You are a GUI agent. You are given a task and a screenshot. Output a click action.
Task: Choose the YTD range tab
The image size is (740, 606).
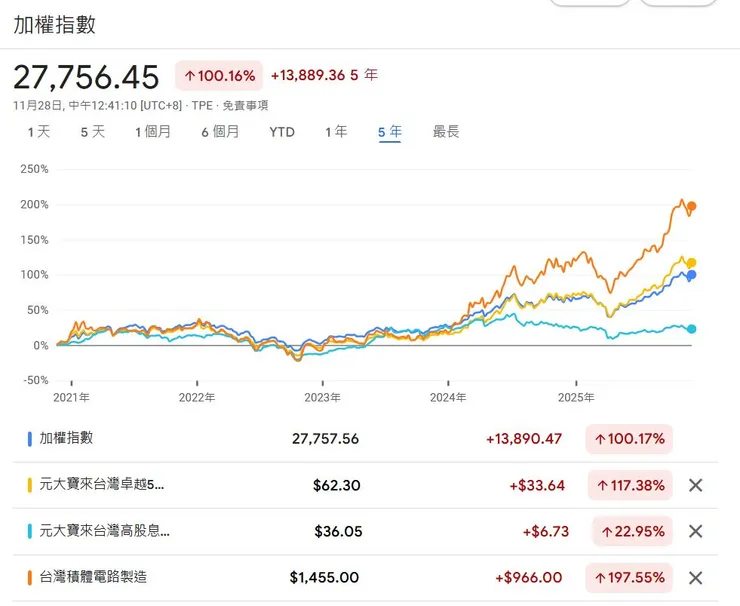[282, 132]
